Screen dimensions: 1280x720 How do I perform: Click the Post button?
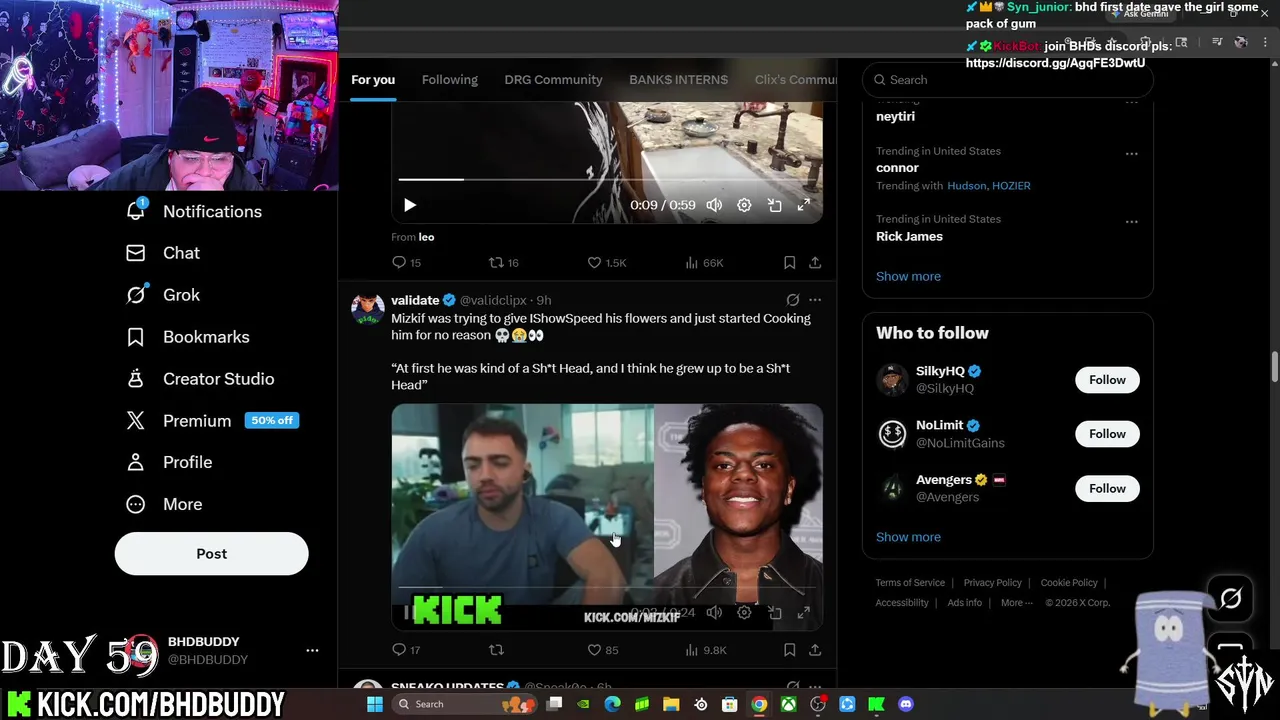point(212,554)
